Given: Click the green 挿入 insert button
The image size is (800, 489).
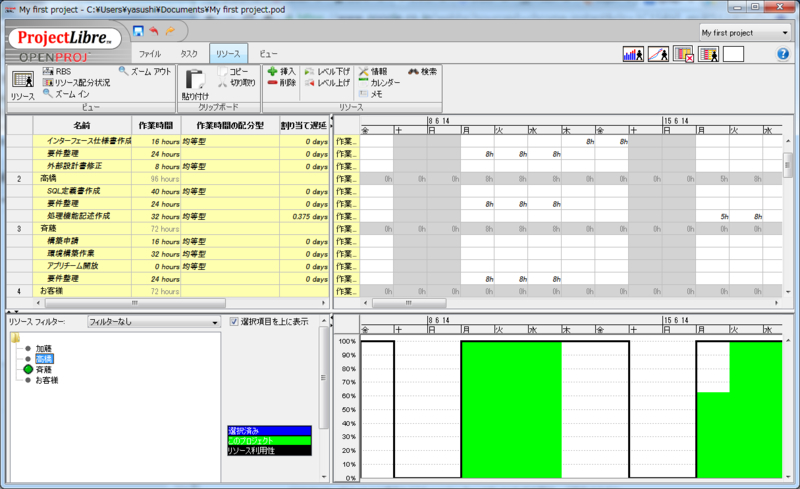Looking at the screenshot, I should click(x=282, y=71).
